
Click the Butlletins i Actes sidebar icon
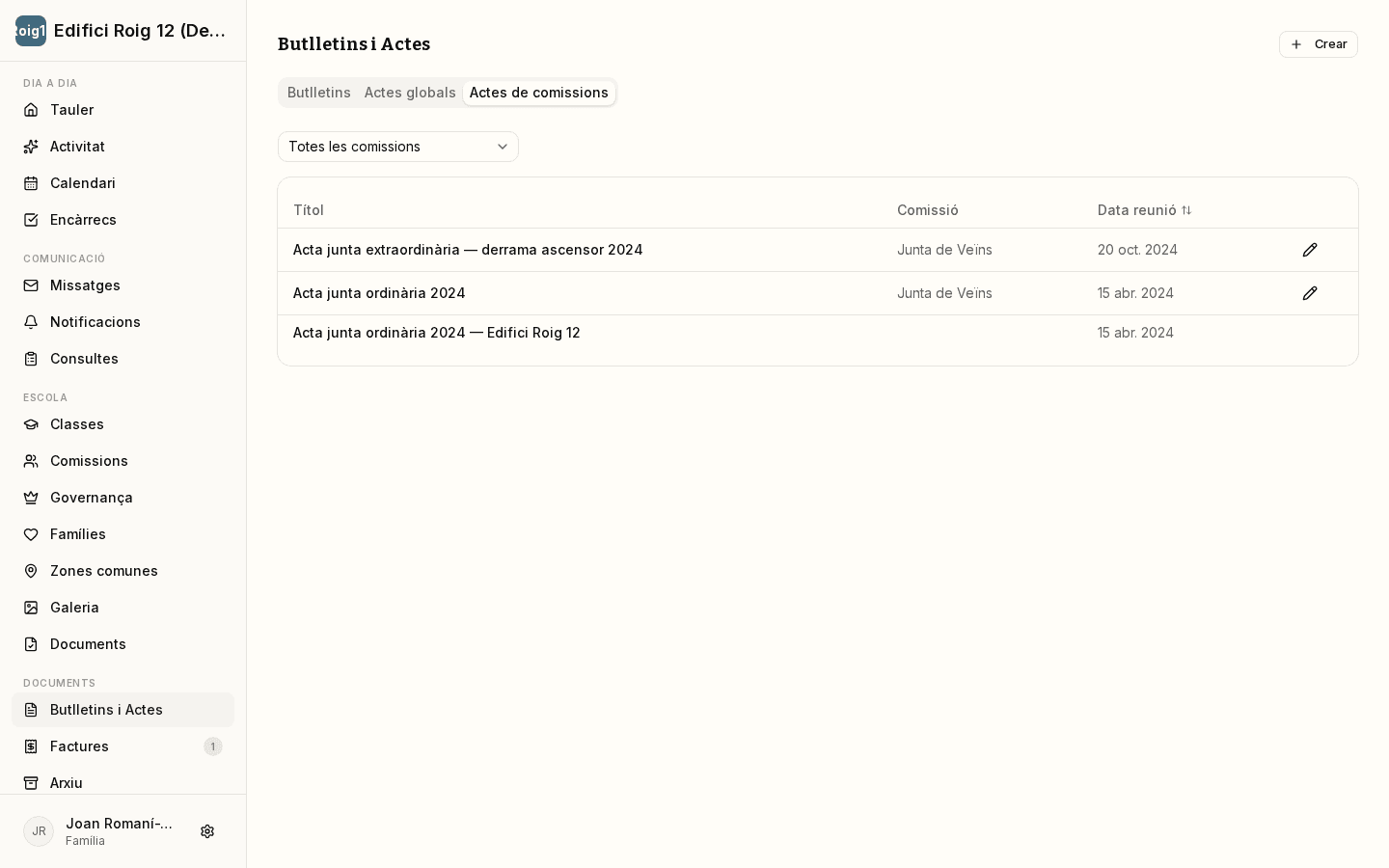pyautogui.click(x=31, y=710)
